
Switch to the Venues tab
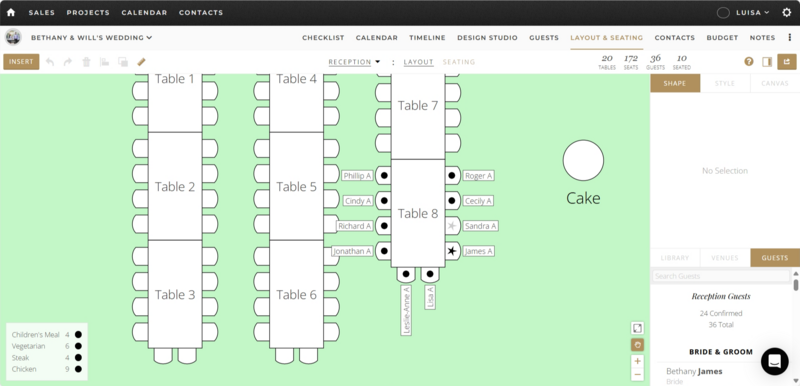click(724, 258)
